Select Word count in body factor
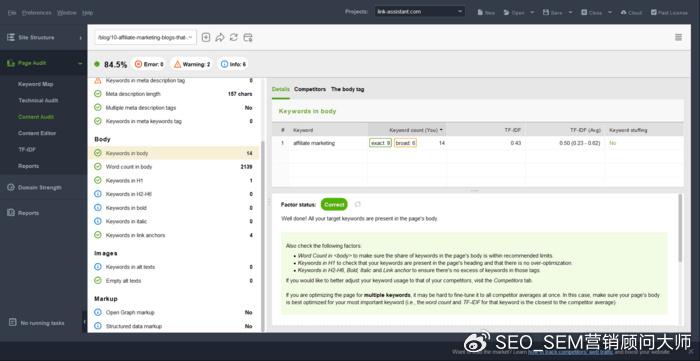The image size is (700, 361). 174,167
